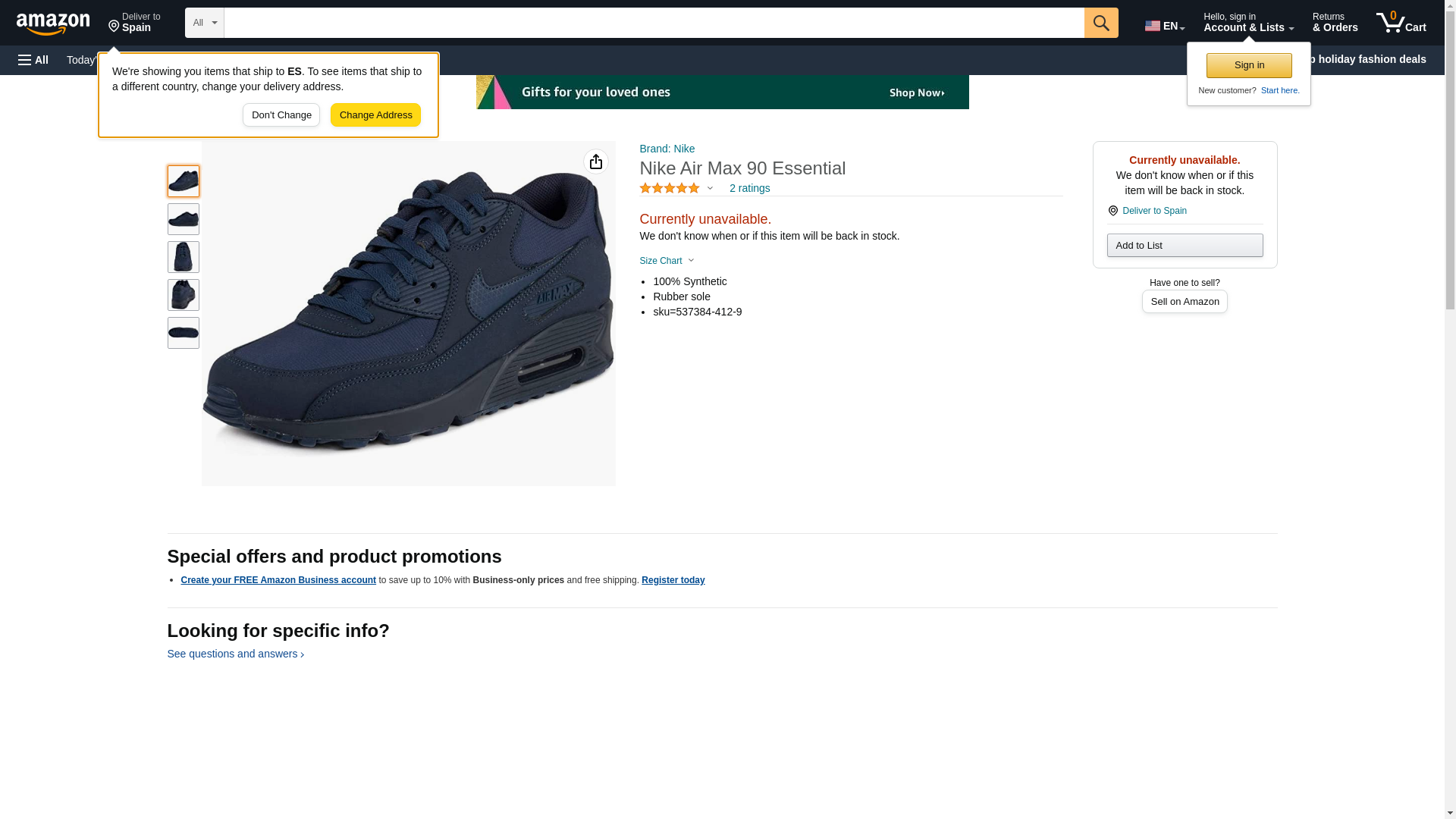Open Account & Lists dropdown menu
Viewport: 1456px width, 819px height.
pos(1247,23)
